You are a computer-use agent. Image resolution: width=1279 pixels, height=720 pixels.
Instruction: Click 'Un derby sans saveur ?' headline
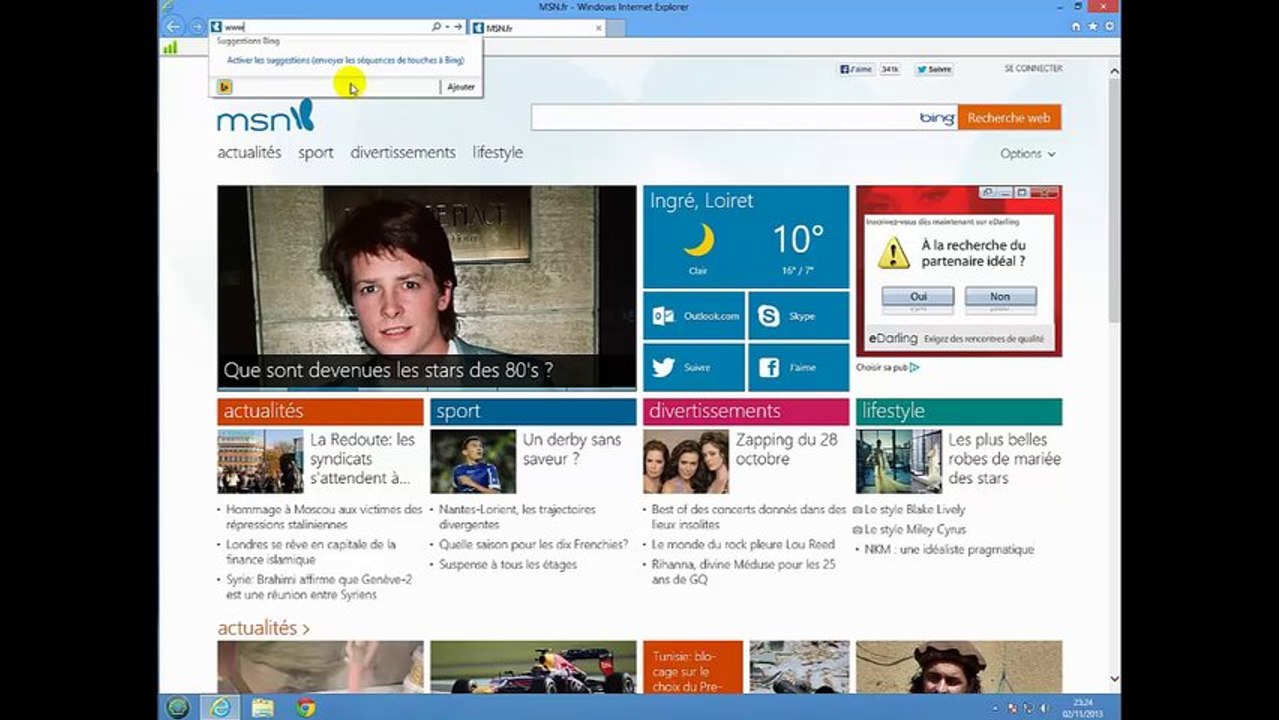(x=571, y=449)
